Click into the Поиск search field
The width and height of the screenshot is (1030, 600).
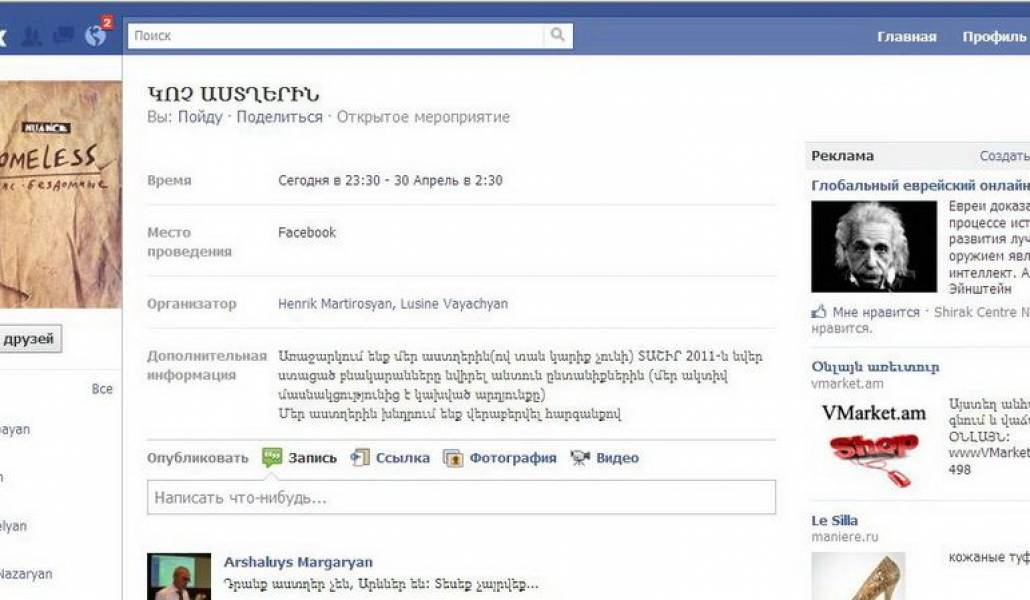coord(336,35)
